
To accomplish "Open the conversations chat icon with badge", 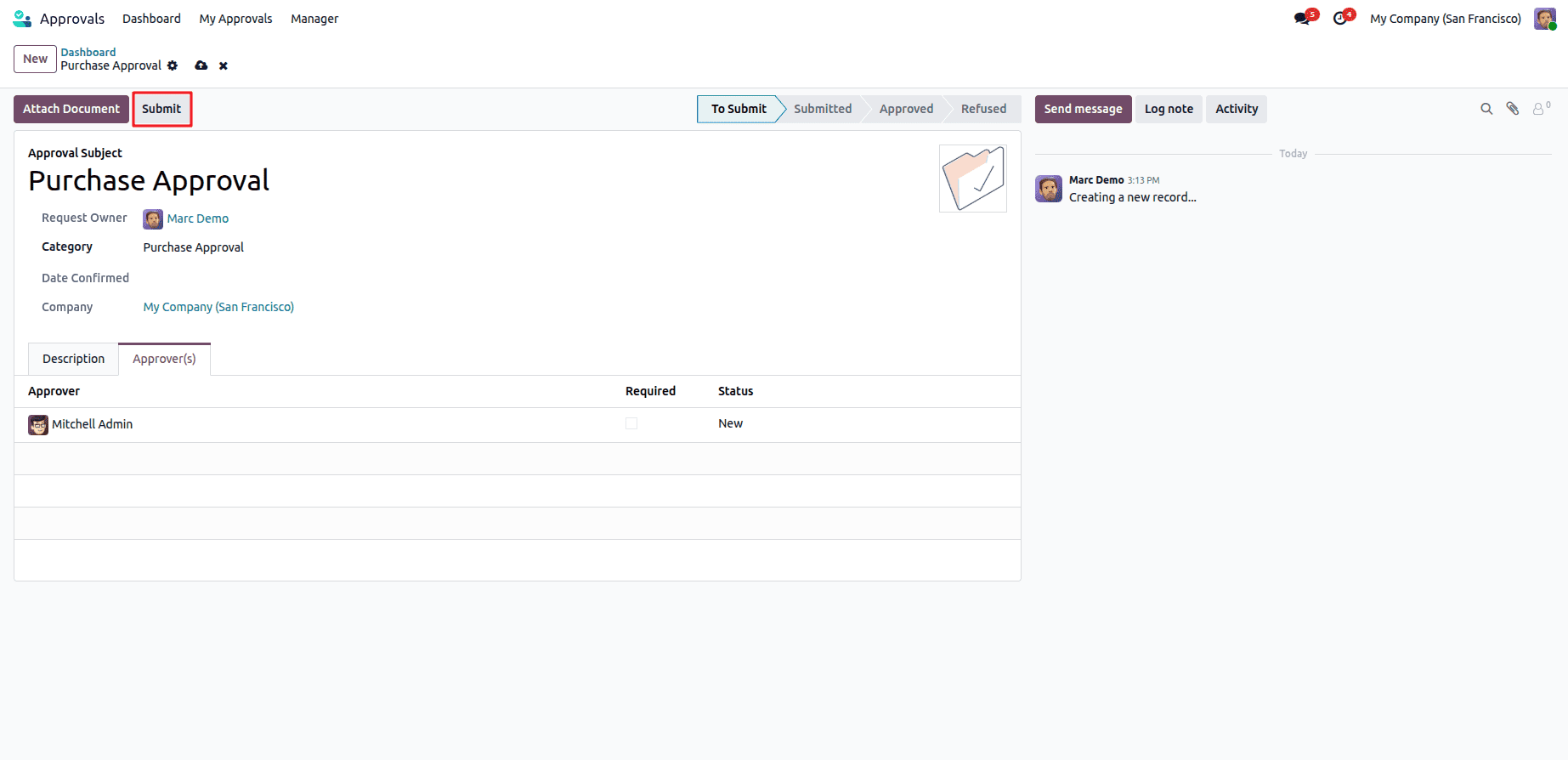I will coord(1302,19).
